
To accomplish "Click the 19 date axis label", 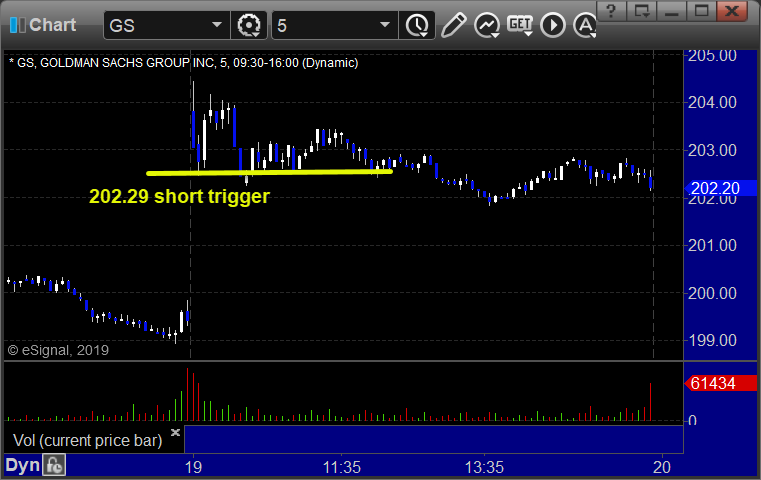I will (193, 467).
